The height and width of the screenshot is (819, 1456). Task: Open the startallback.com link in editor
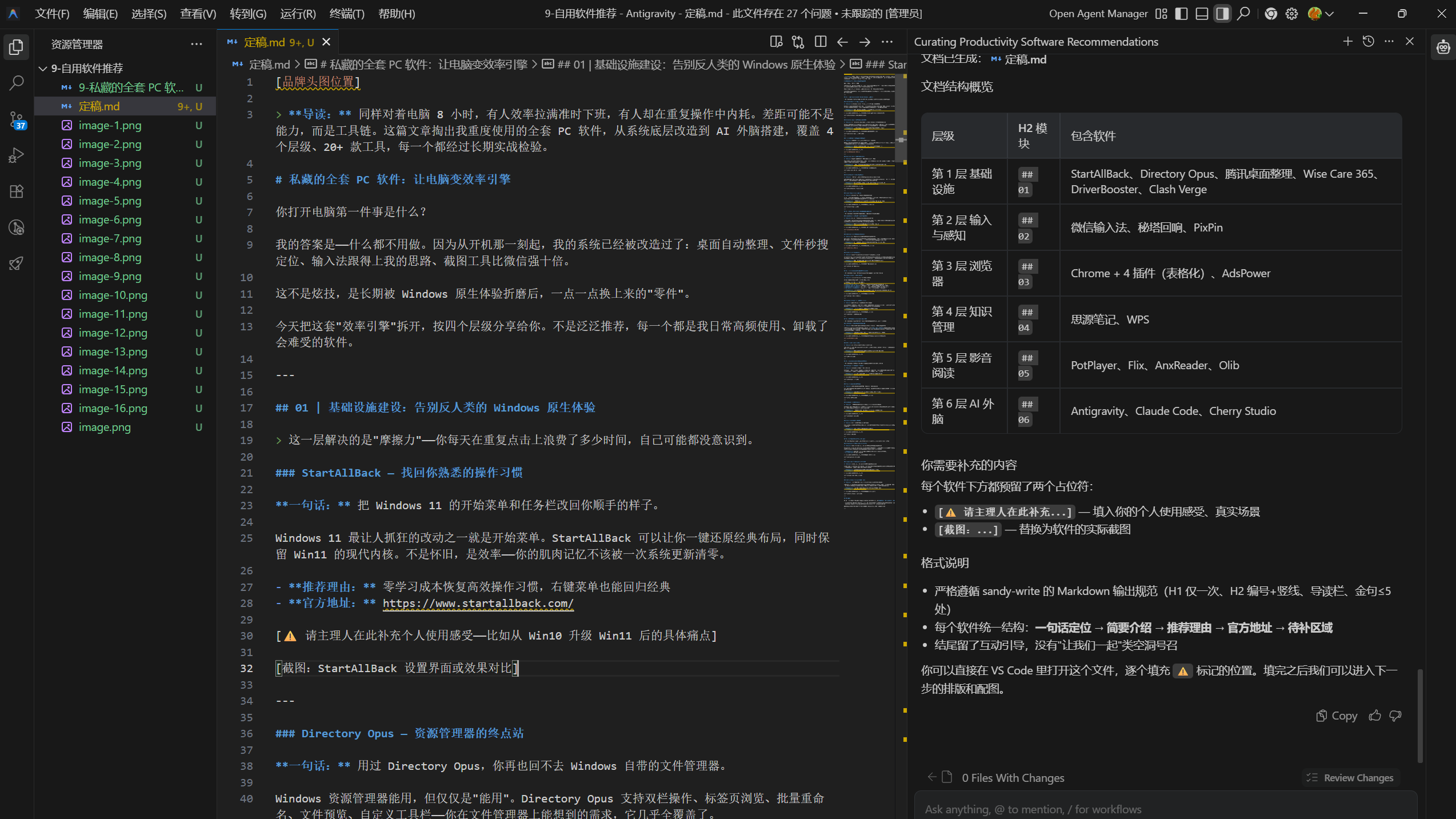coord(478,603)
